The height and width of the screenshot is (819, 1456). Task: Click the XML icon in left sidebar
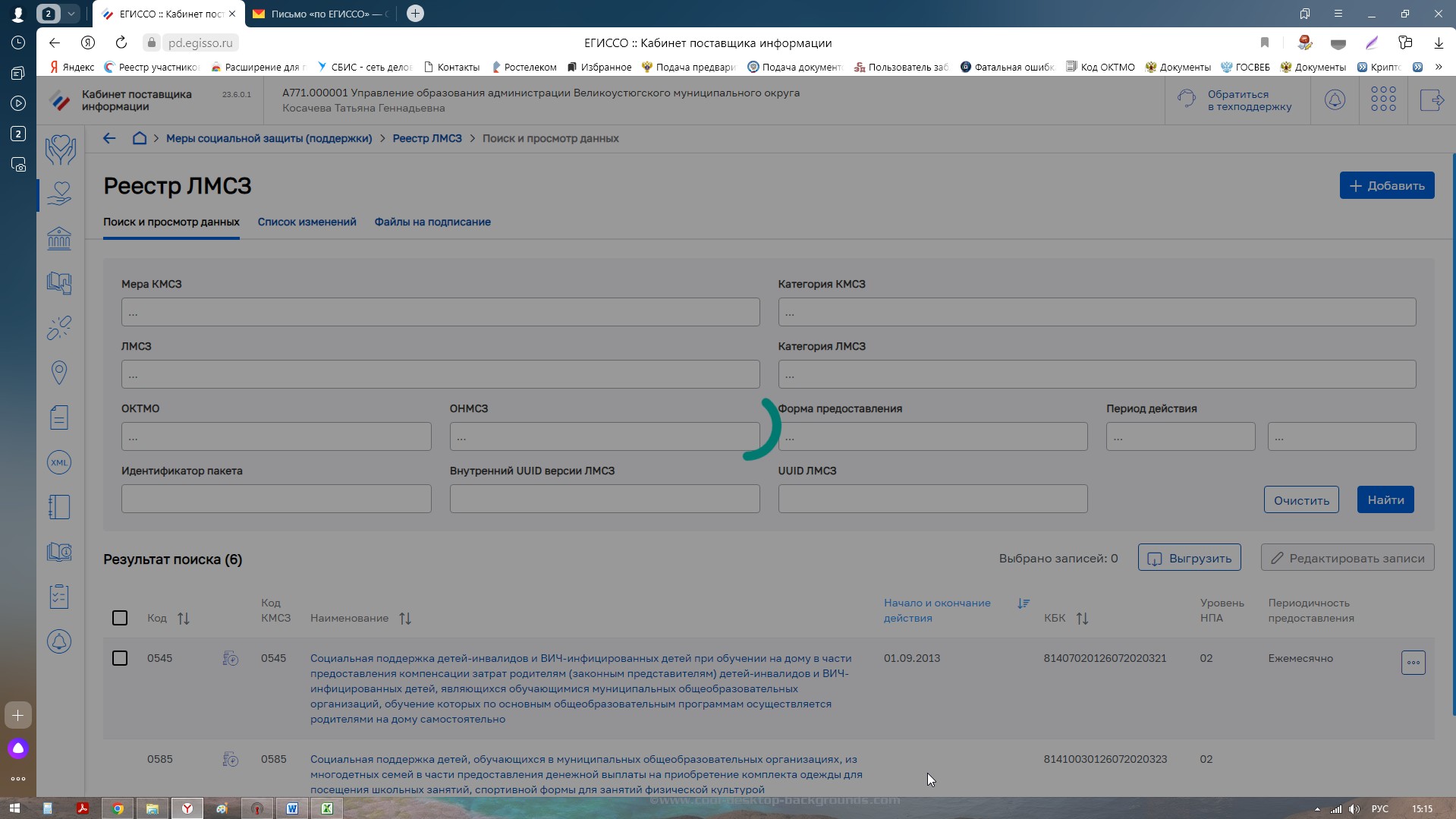[x=59, y=462]
